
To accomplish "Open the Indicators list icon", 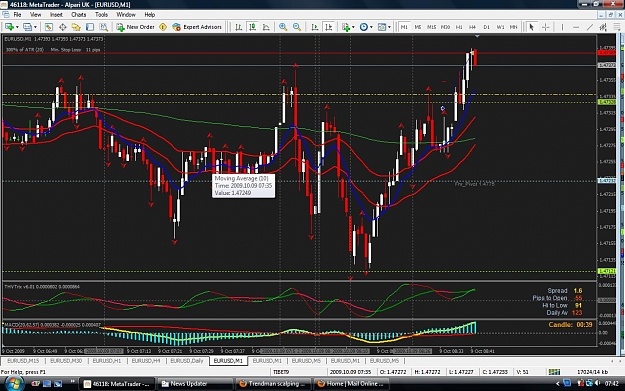I will (x=345, y=27).
